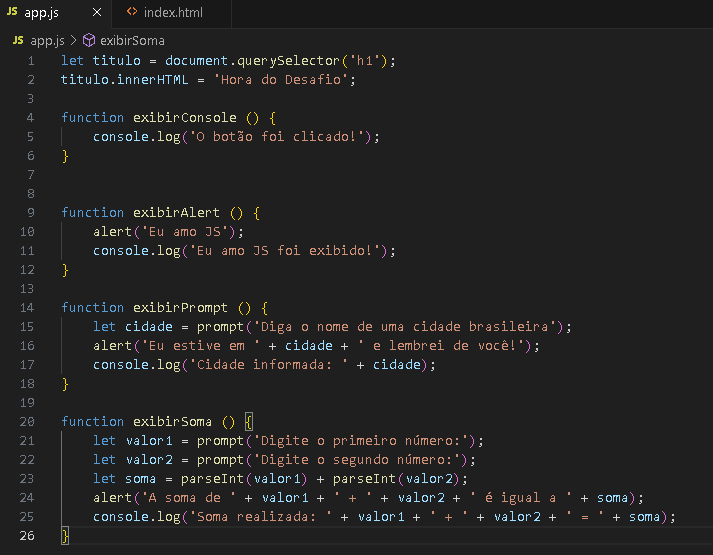Image resolution: width=713 pixels, height=555 pixels.
Task: Click the closing brace on line 6
Action: click(65, 156)
